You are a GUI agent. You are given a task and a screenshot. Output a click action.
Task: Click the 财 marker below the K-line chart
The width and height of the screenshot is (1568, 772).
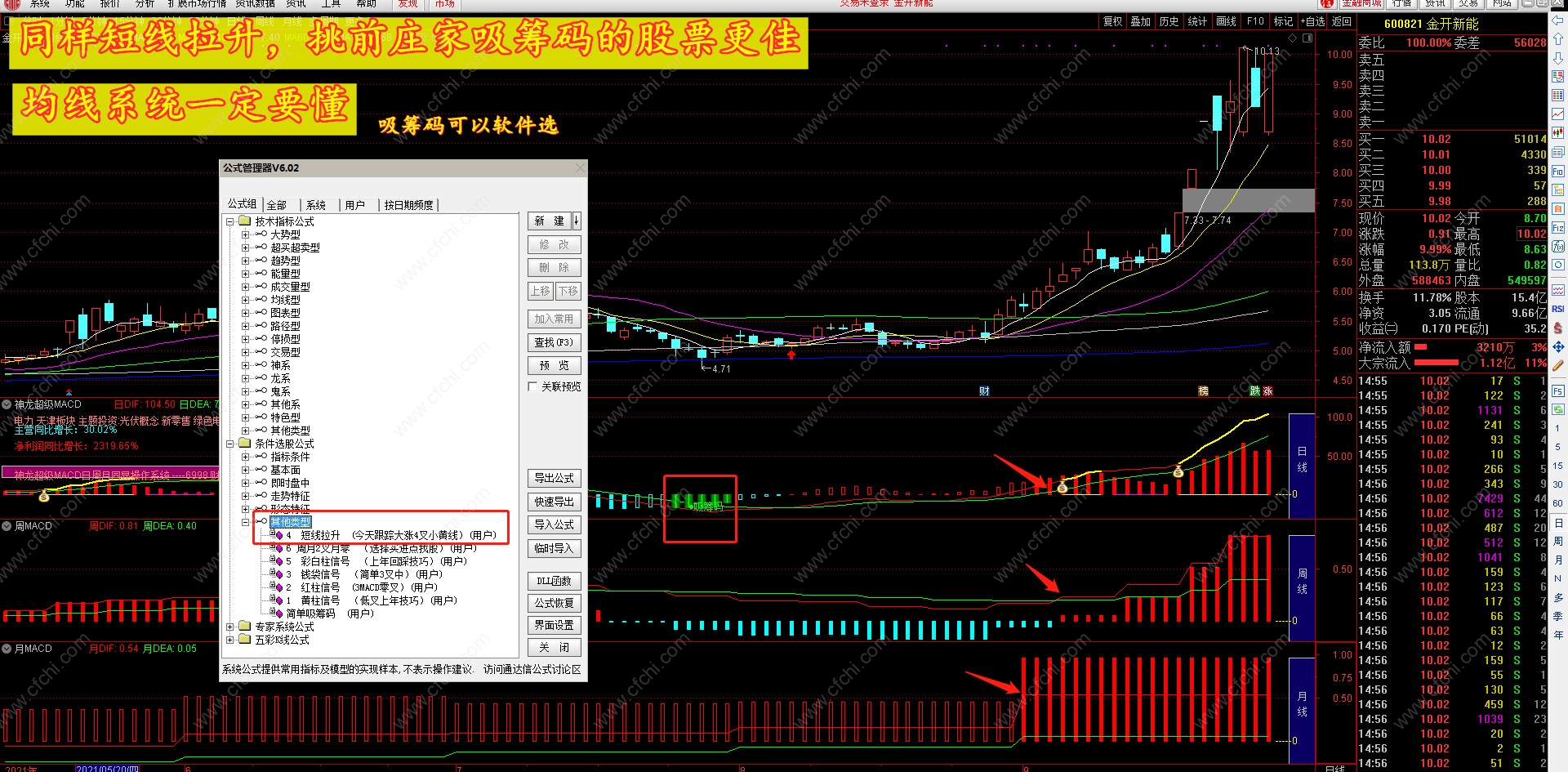click(x=984, y=391)
